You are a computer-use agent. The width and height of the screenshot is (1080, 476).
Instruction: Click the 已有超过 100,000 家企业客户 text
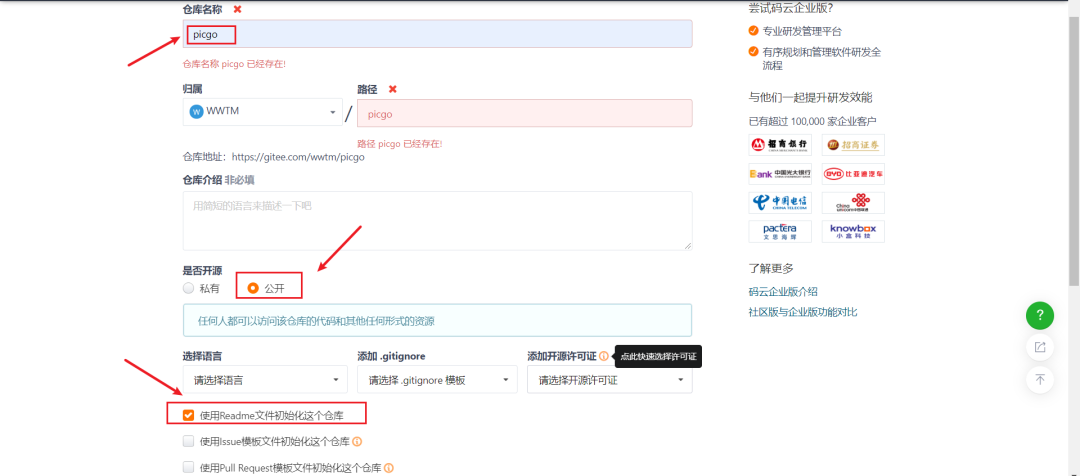(813, 121)
